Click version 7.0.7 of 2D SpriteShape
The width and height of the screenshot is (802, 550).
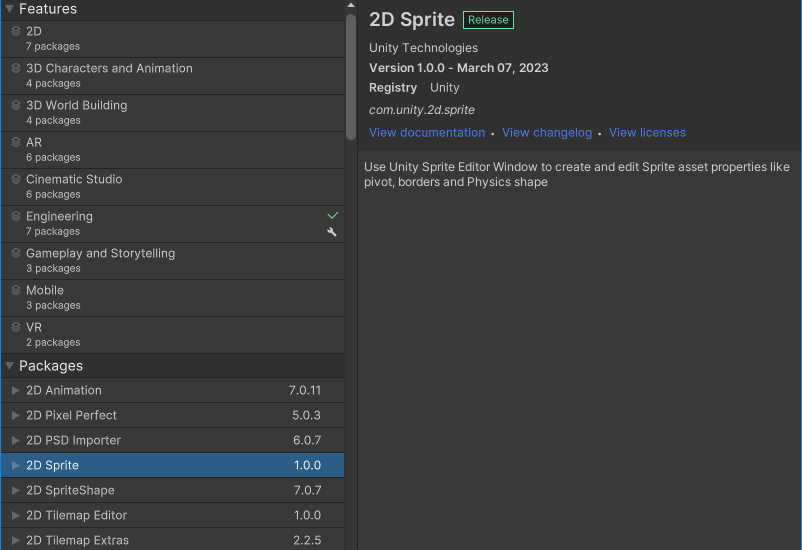click(307, 490)
